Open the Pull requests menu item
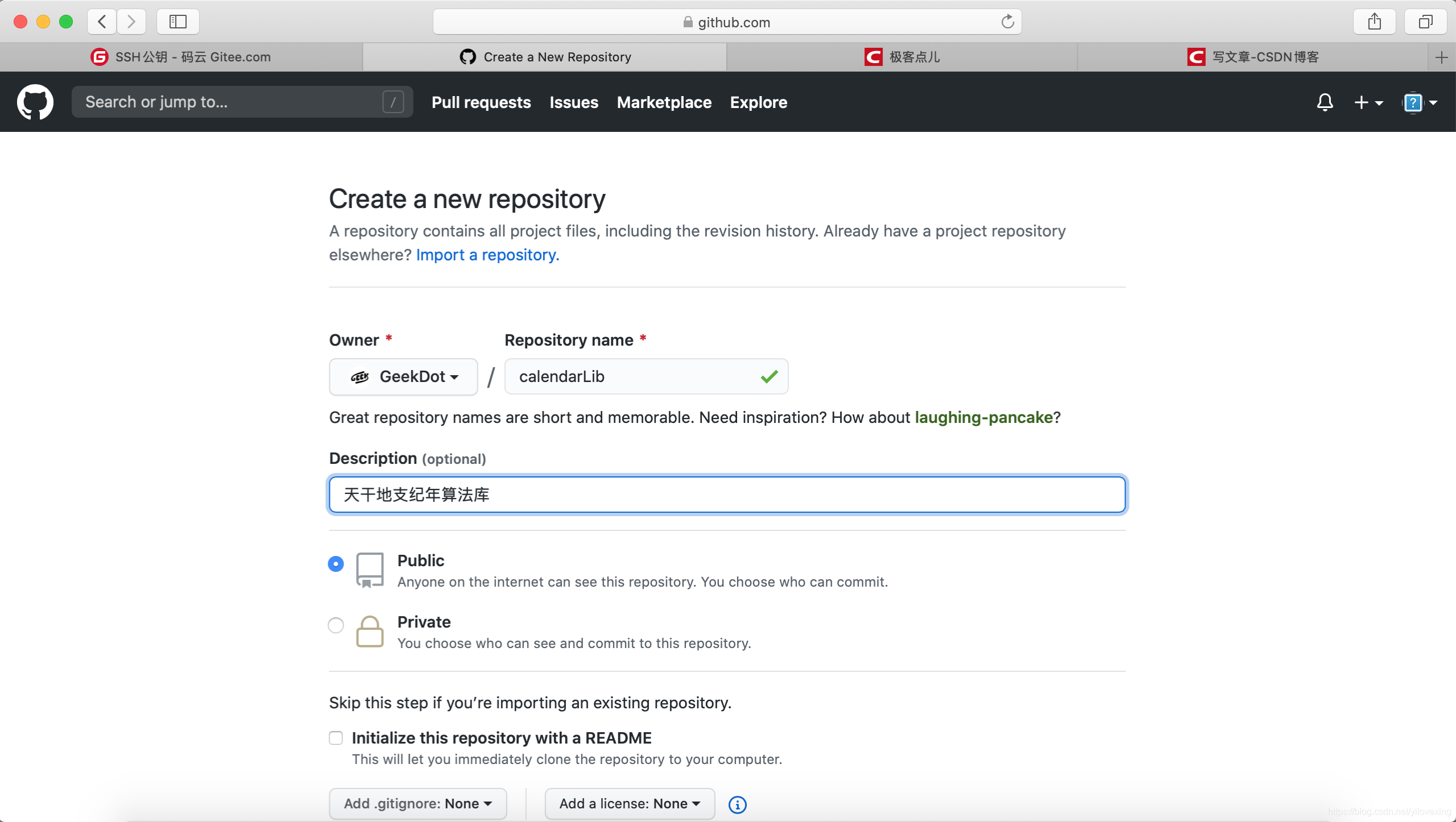The width and height of the screenshot is (1456, 822). (x=481, y=102)
